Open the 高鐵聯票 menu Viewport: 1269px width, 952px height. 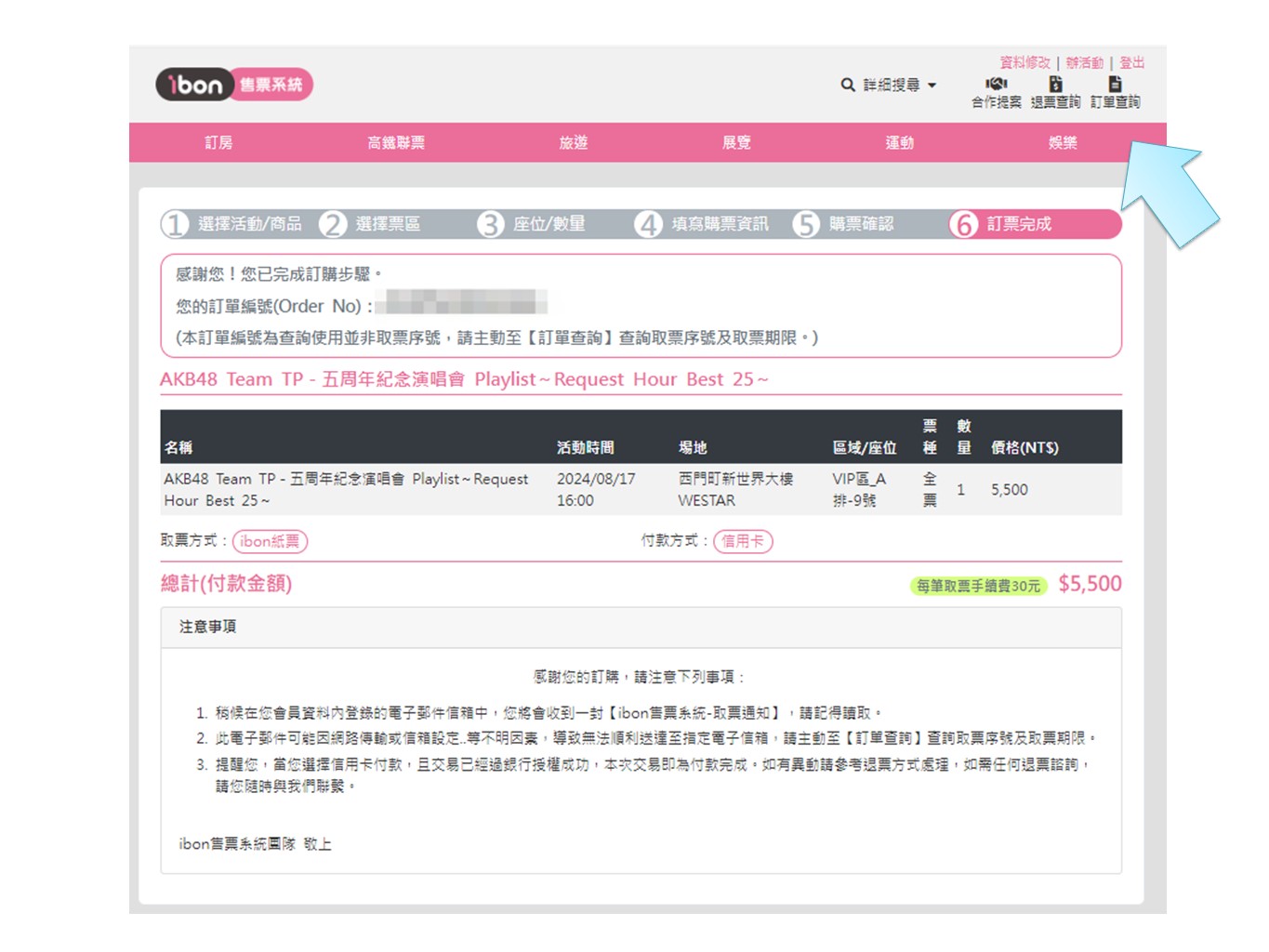396,142
